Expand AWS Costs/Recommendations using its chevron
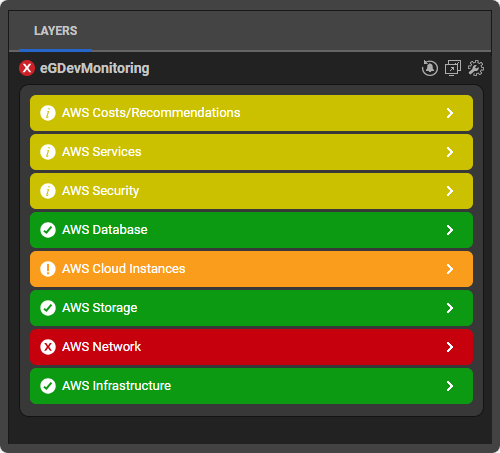The image size is (500, 453). [450, 113]
